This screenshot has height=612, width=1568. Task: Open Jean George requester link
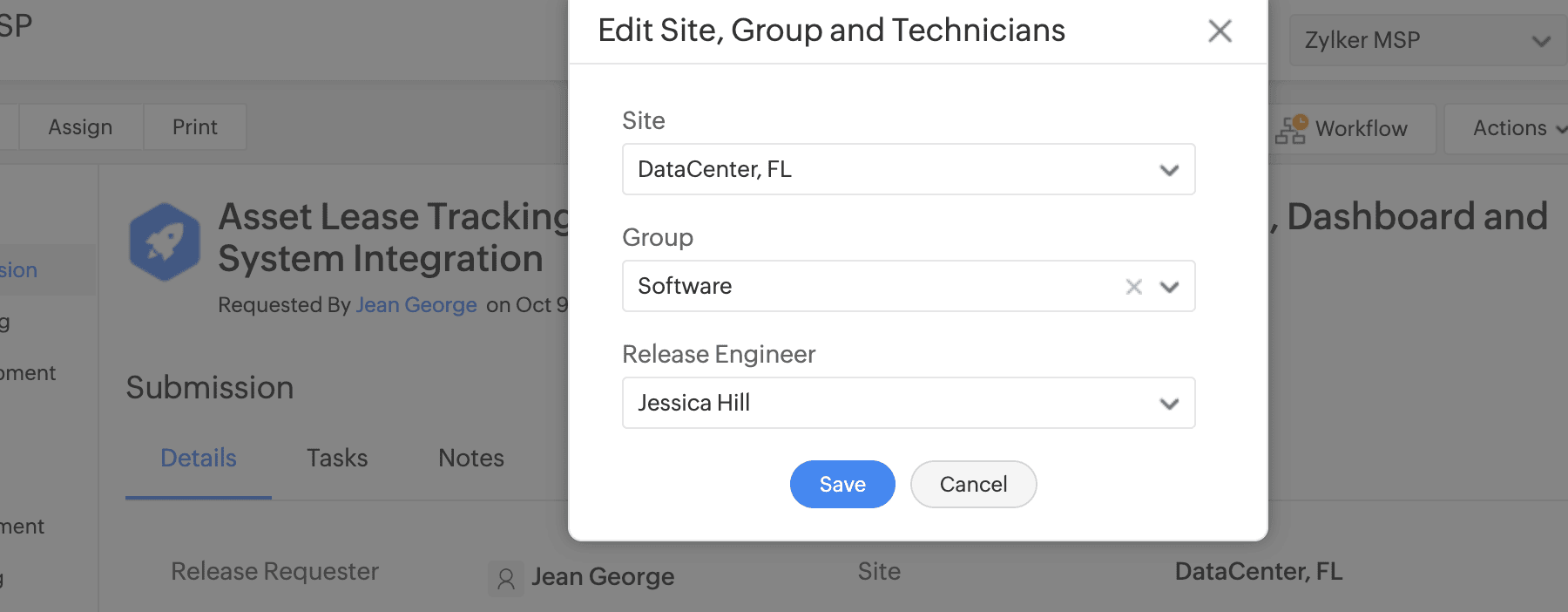coord(416,305)
